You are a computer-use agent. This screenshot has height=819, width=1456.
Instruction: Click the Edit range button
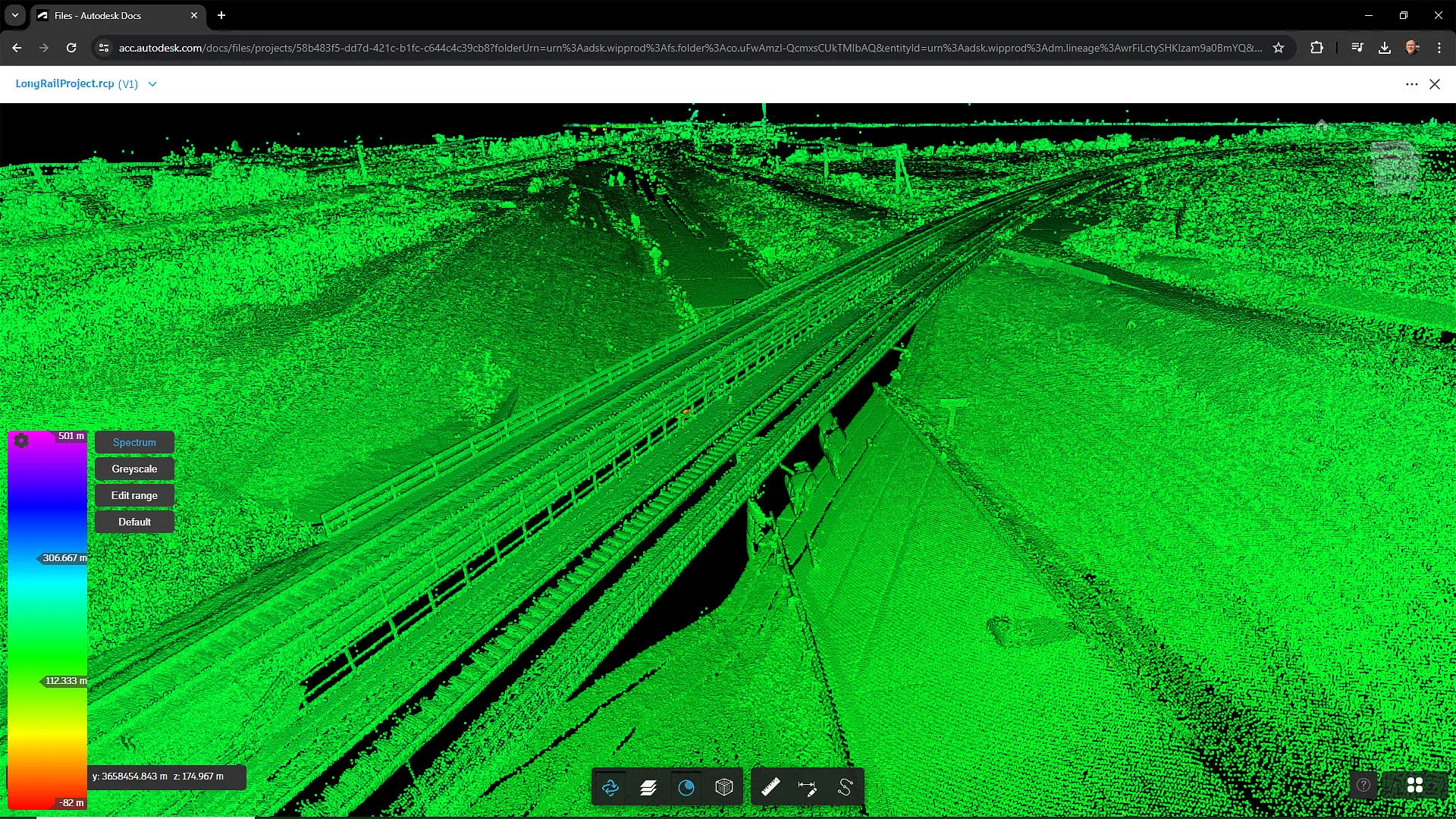tap(133, 495)
